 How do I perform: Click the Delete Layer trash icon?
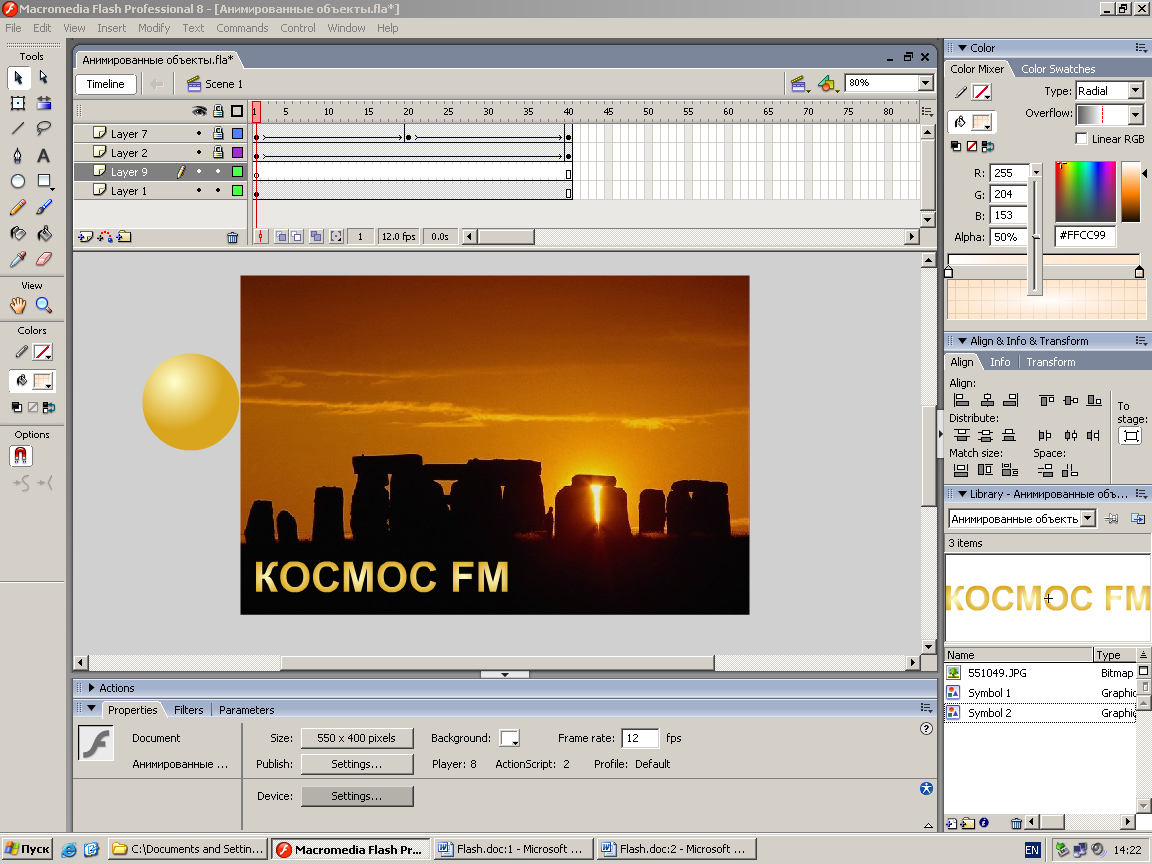coord(232,237)
